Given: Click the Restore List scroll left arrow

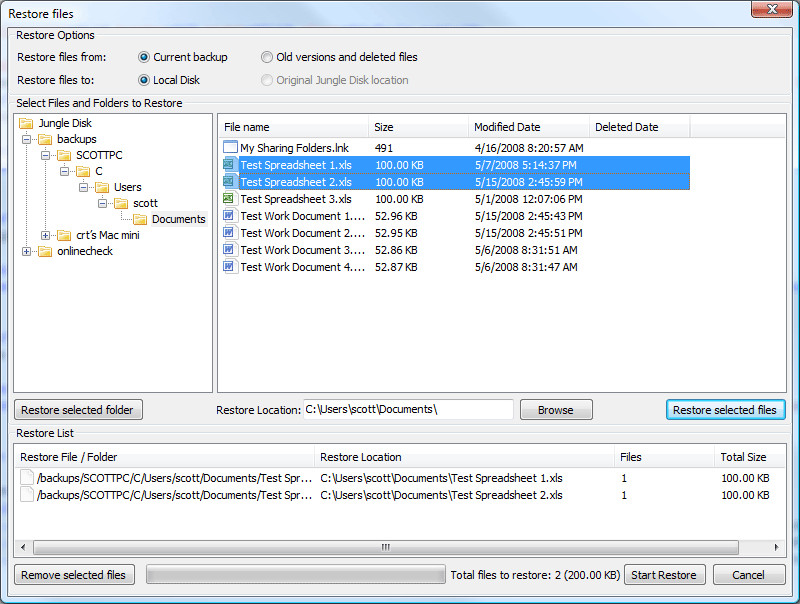Looking at the screenshot, I should coord(23,547).
